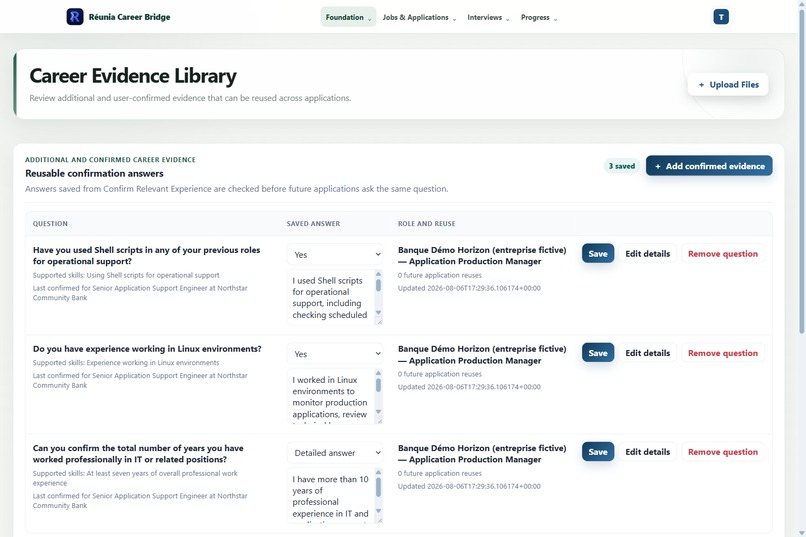Click 'Supported skills: Using Shell scripts for operational support'
This screenshot has width=806, height=537.
[x=126, y=275]
